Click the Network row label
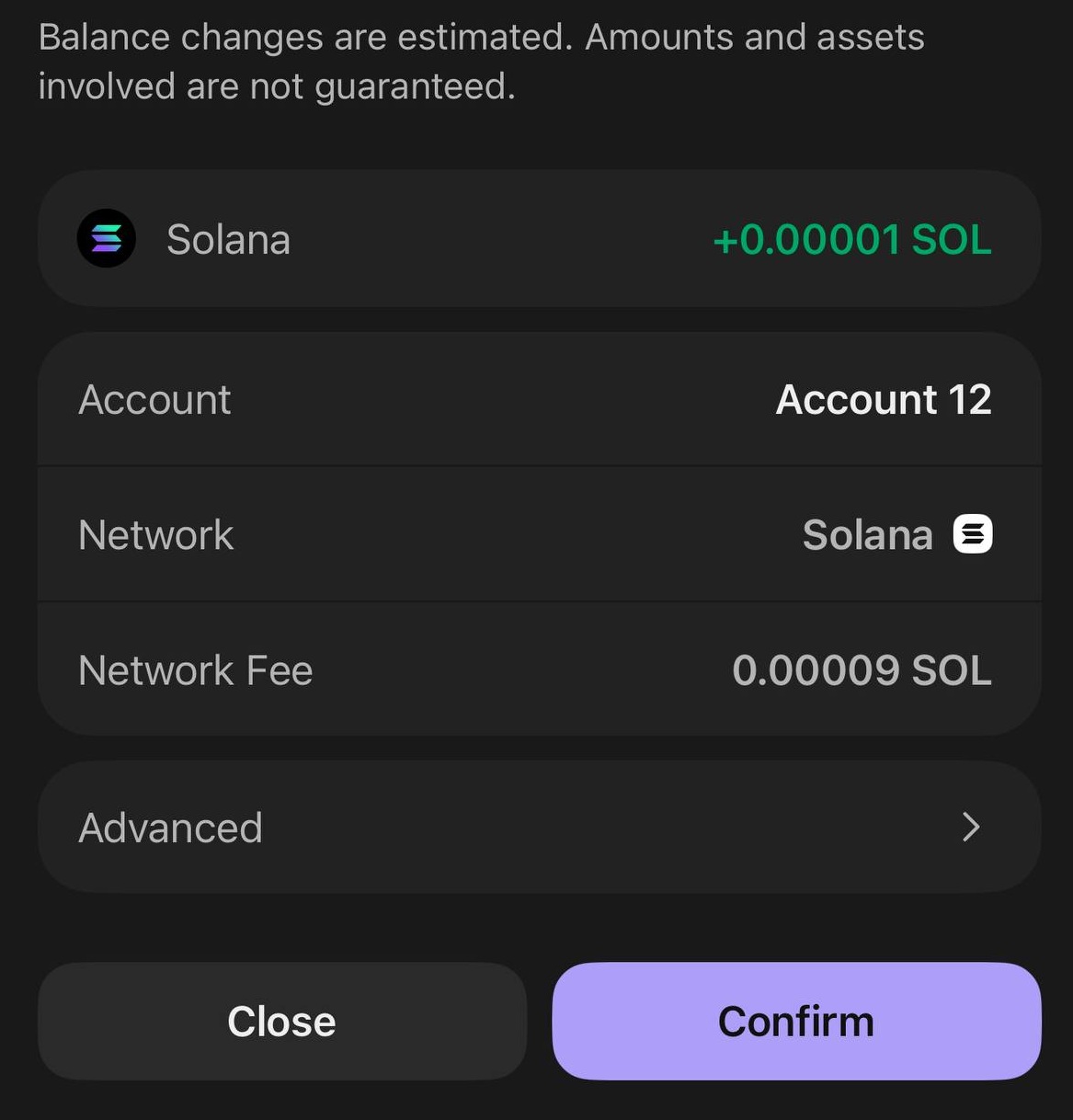The height and width of the screenshot is (1120, 1073). (156, 535)
